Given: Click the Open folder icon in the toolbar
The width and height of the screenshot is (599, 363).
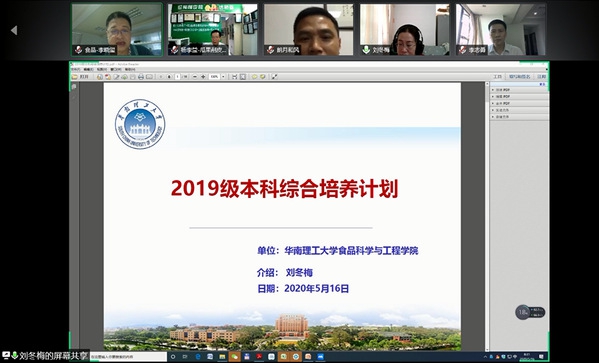Looking at the screenshot, I should (x=74, y=77).
